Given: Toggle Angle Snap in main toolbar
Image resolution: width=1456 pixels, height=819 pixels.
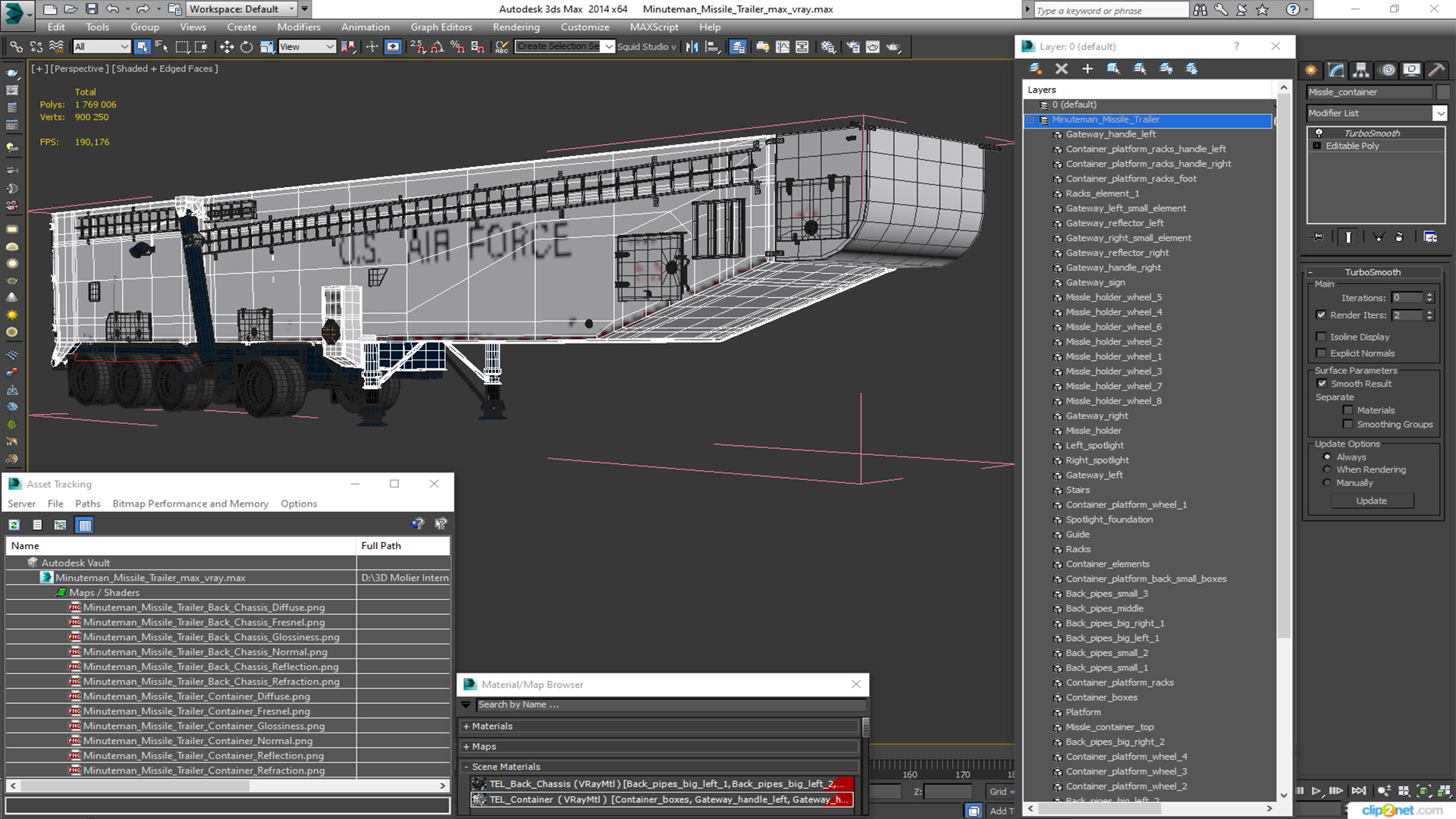Looking at the screenshot, I should click(x=438, y=47).
